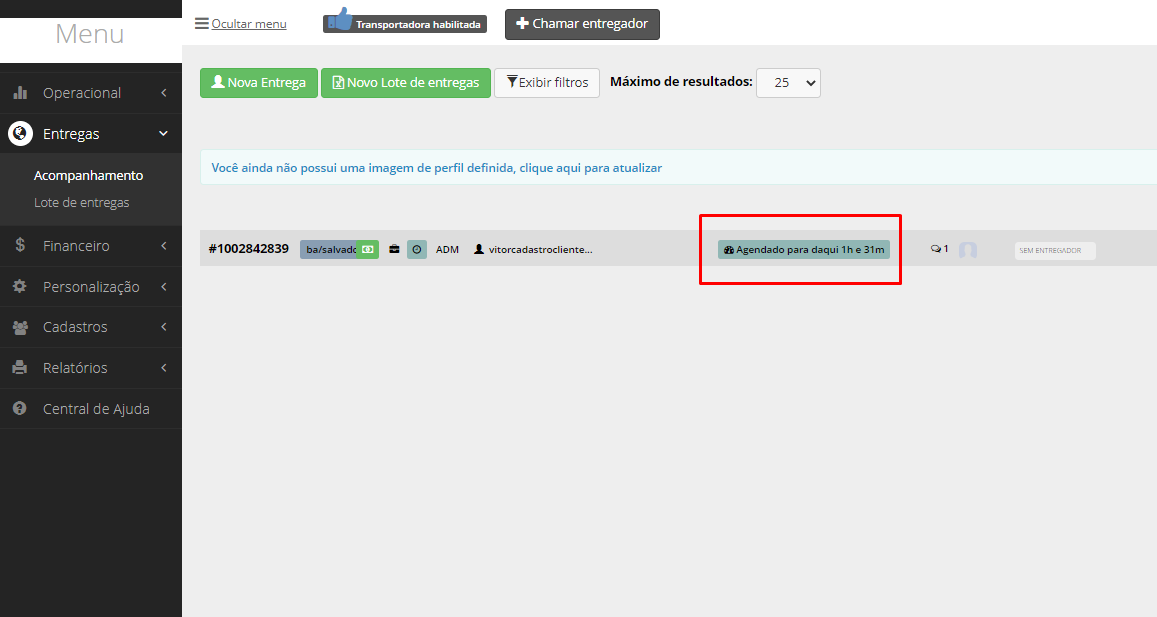Click Novo Lote de entregas button

click(x=406, y=83)
